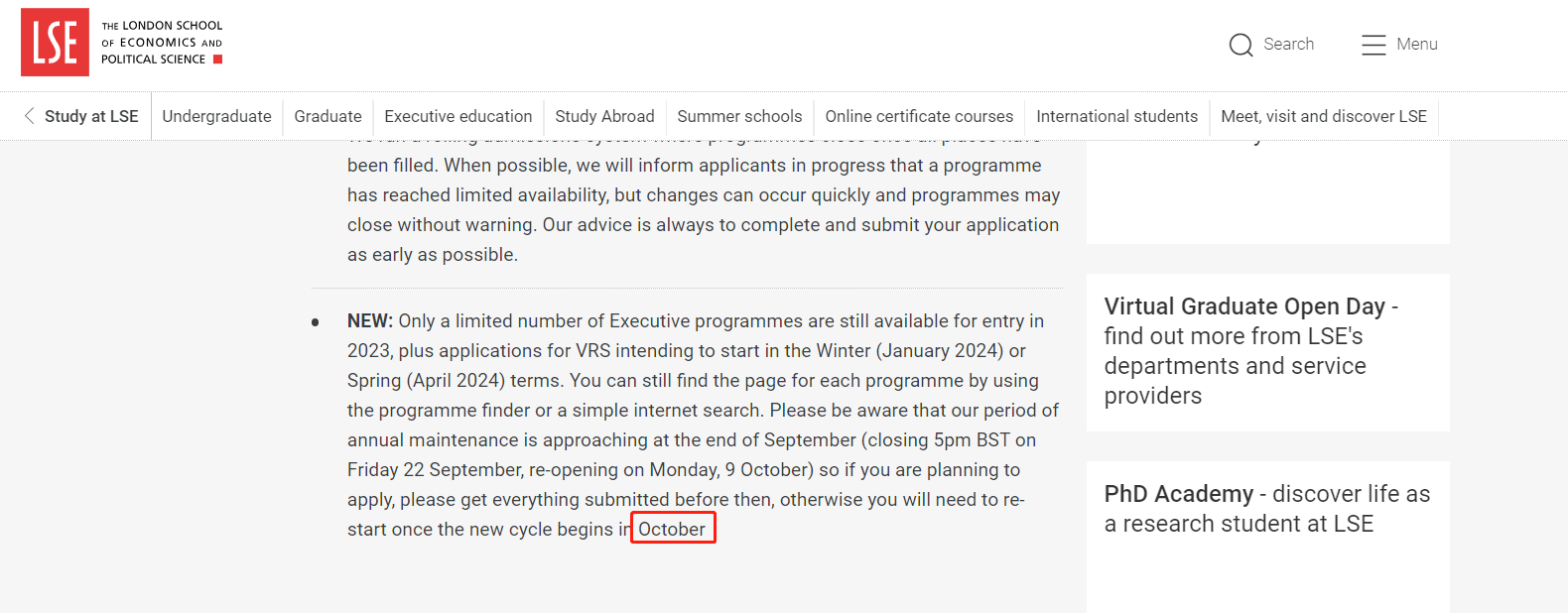Screen dimensions: 1568x613
Task: Open the Undergraduate tab
Action: tap(216, 116)
